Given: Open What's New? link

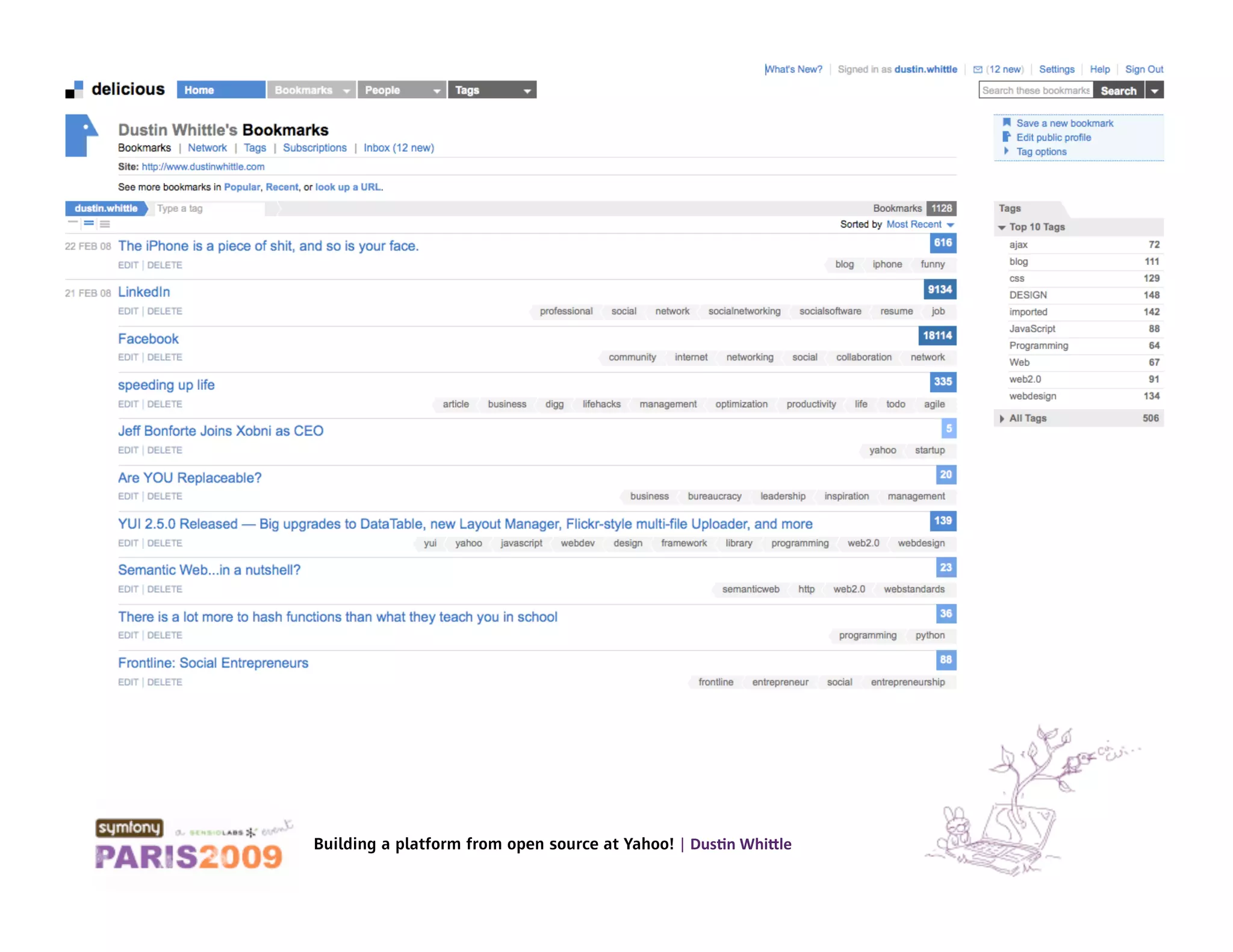Looking at the screenshot, I should coord(794,69).
